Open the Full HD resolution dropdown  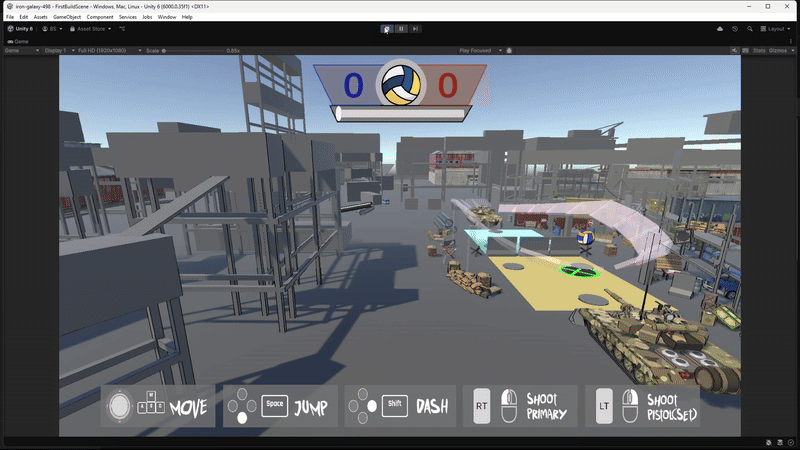tap(109, 51)
